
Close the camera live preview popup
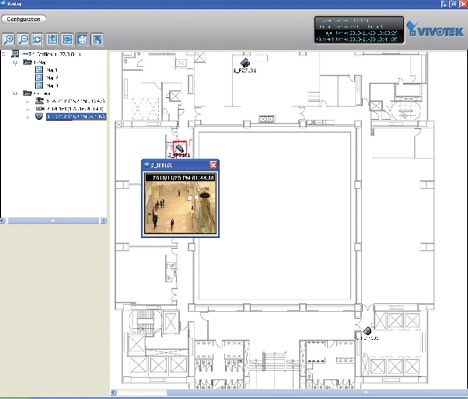point(213,165)
